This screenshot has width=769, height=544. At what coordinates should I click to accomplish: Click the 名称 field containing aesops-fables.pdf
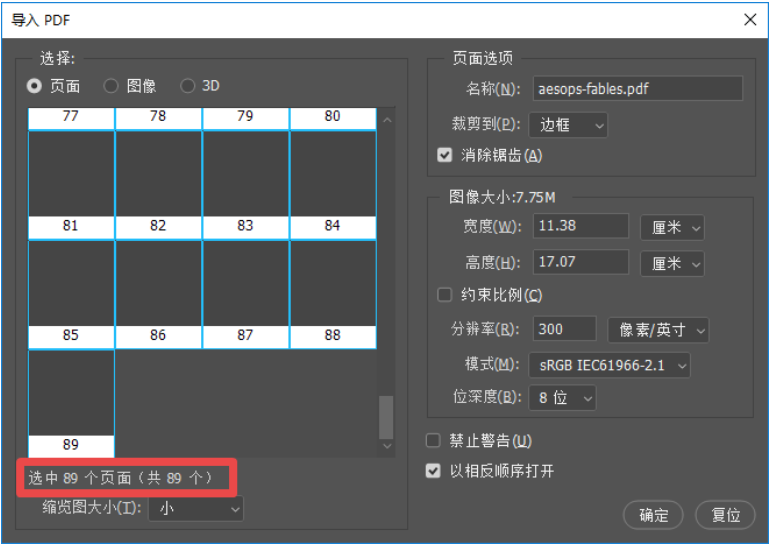click(638, 89)
